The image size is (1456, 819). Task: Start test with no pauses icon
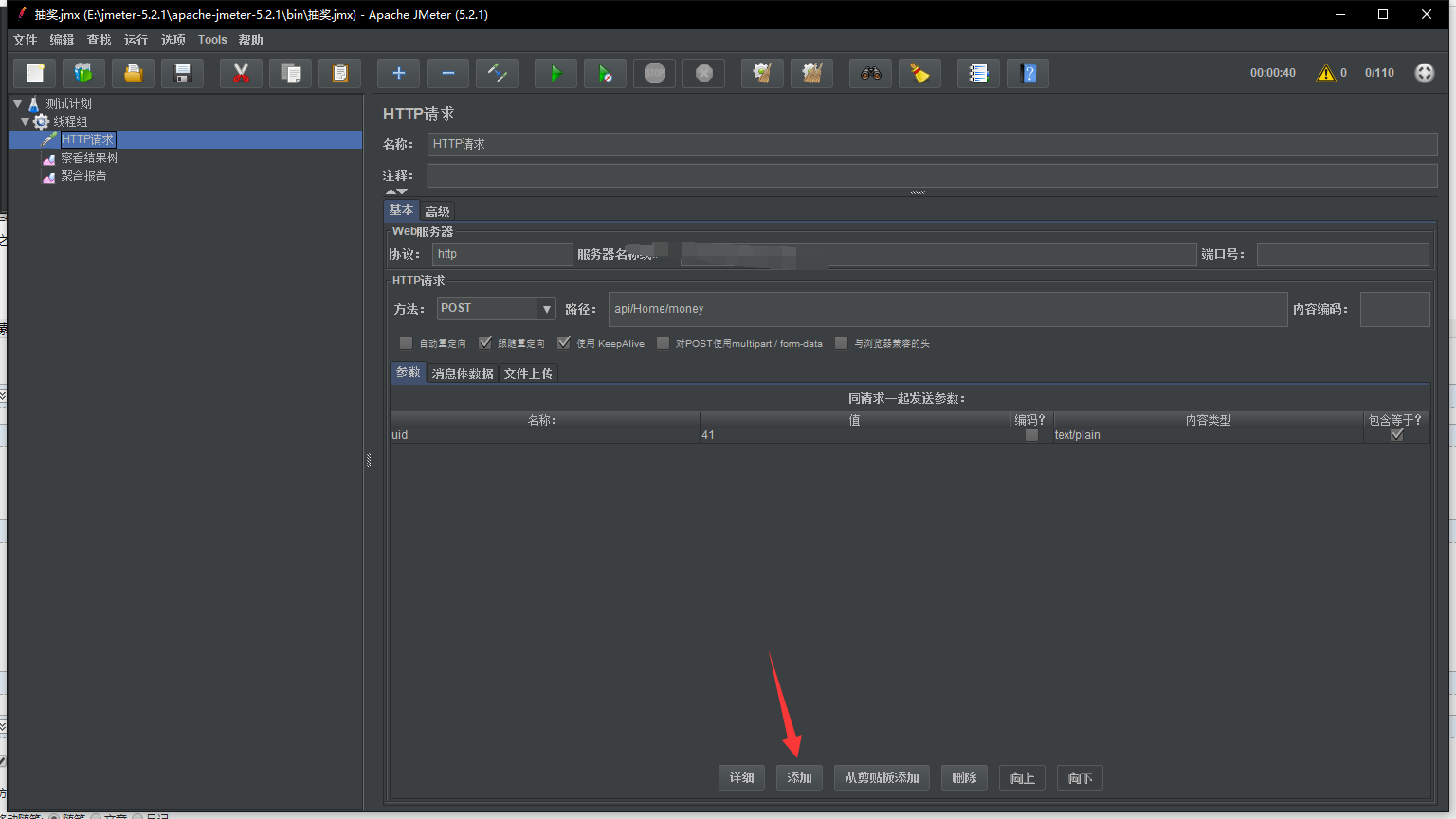606,73
